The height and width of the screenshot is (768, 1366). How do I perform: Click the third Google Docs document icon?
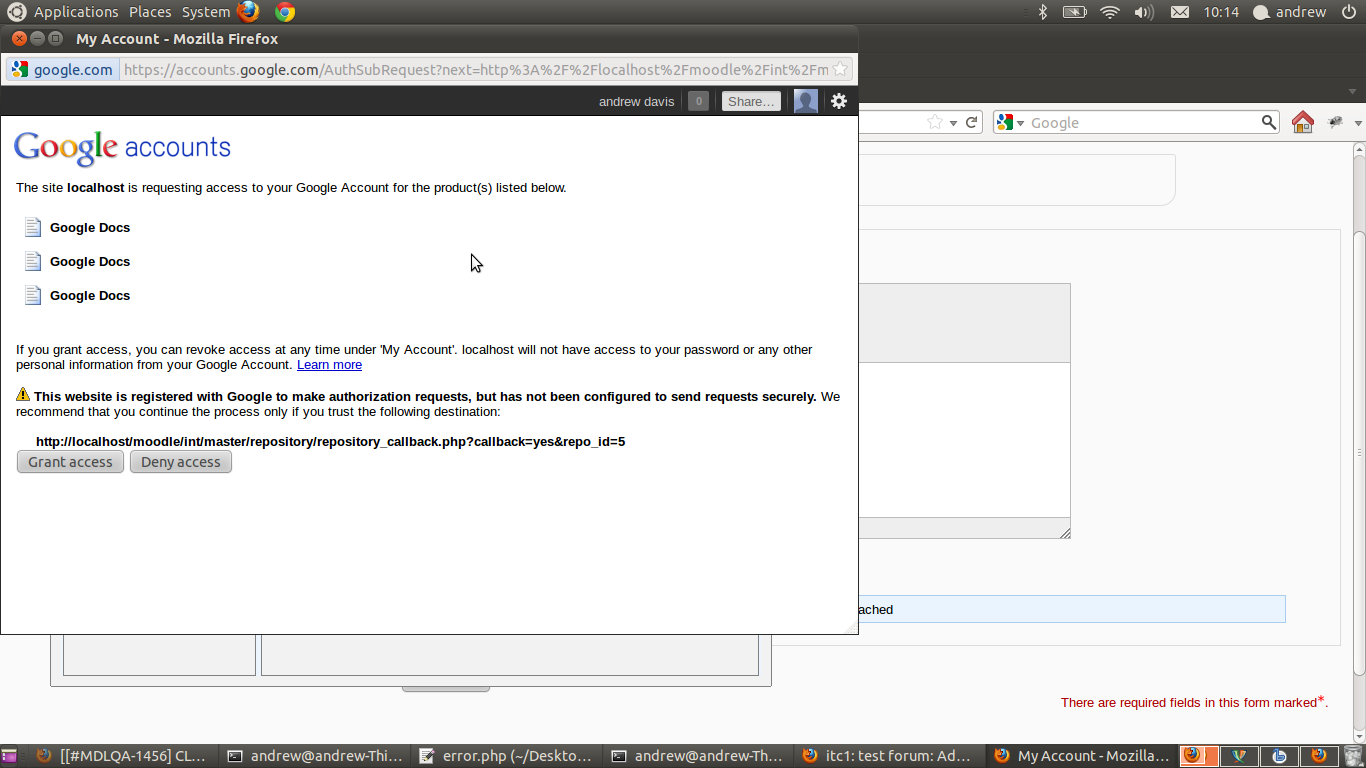click(33, 295)
